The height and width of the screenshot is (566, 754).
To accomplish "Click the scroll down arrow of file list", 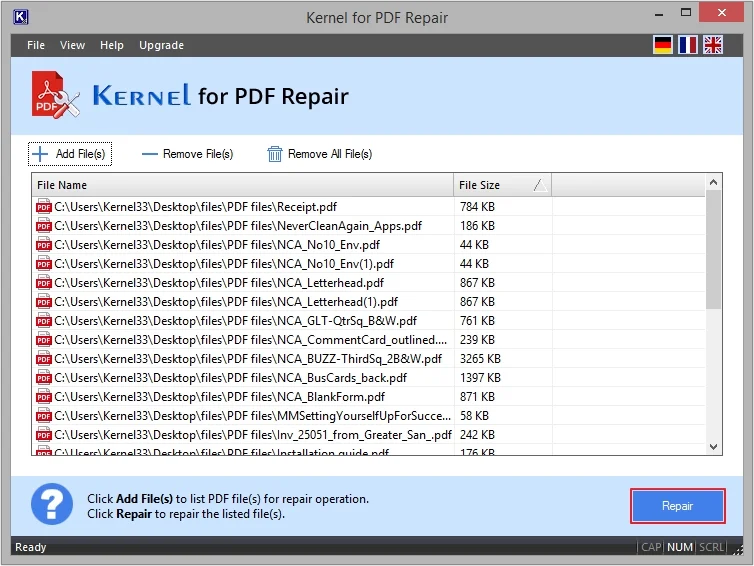I will 714,447.
